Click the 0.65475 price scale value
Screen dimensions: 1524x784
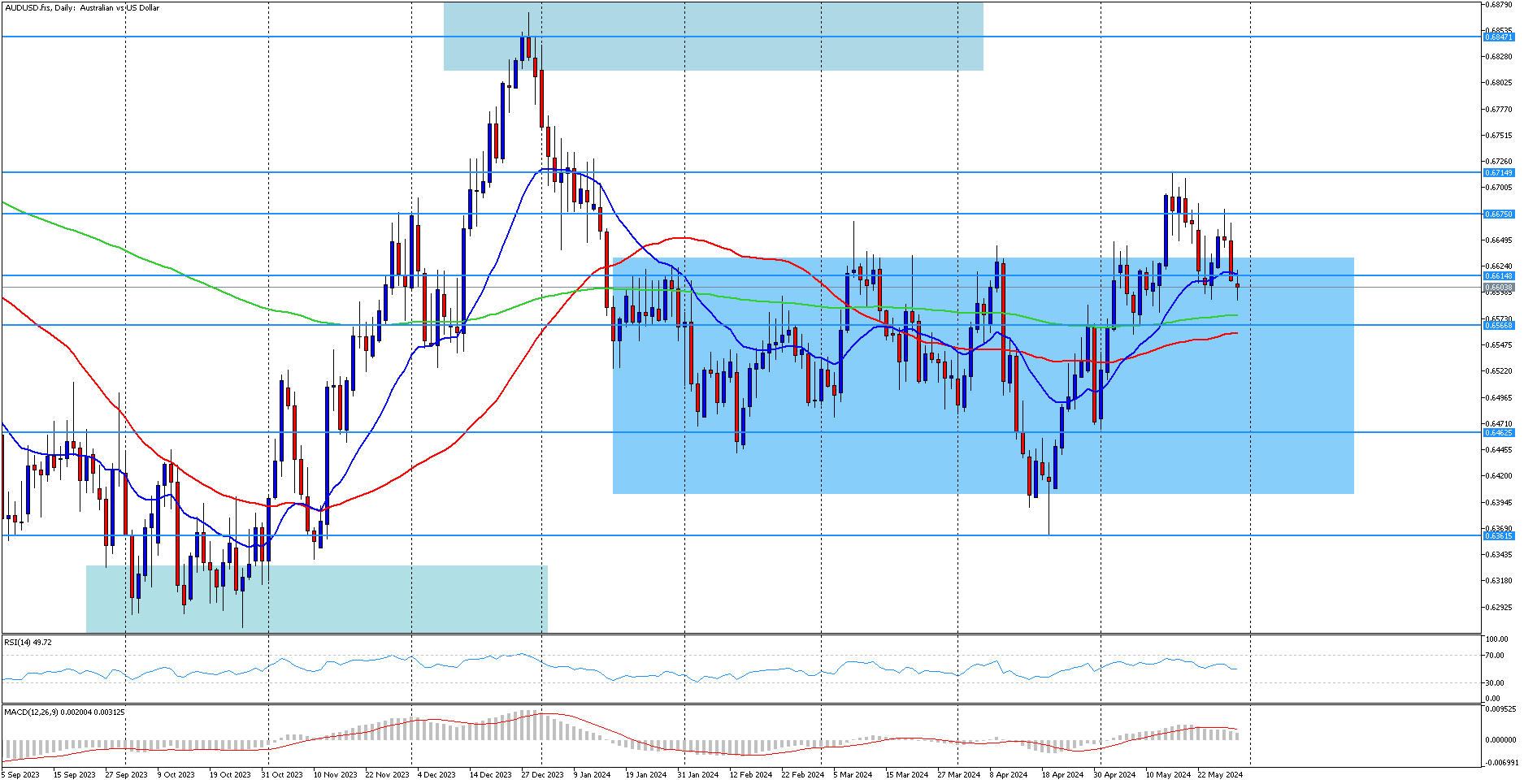[1499, 345]
